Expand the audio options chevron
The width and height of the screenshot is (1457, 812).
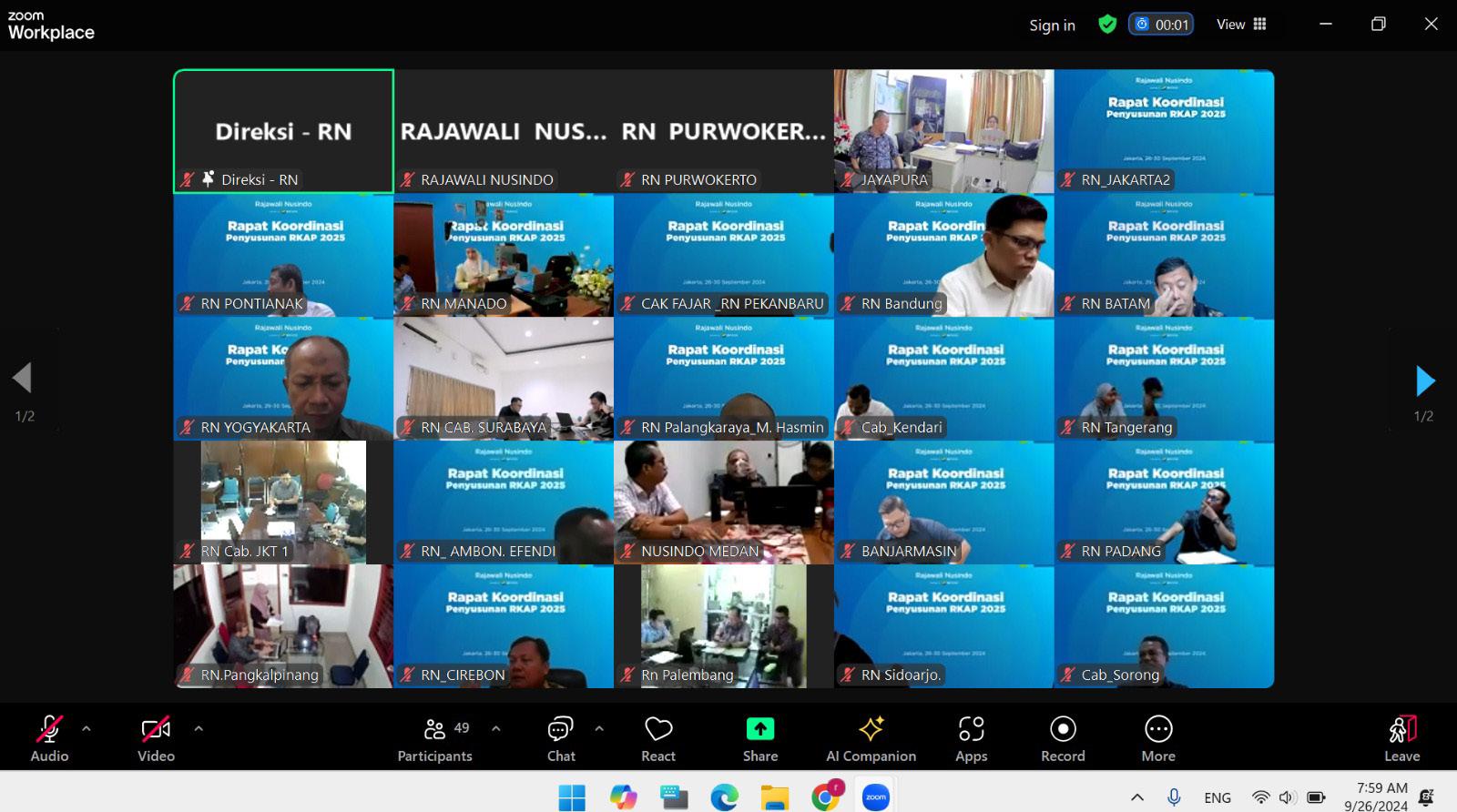pos(87,728)
